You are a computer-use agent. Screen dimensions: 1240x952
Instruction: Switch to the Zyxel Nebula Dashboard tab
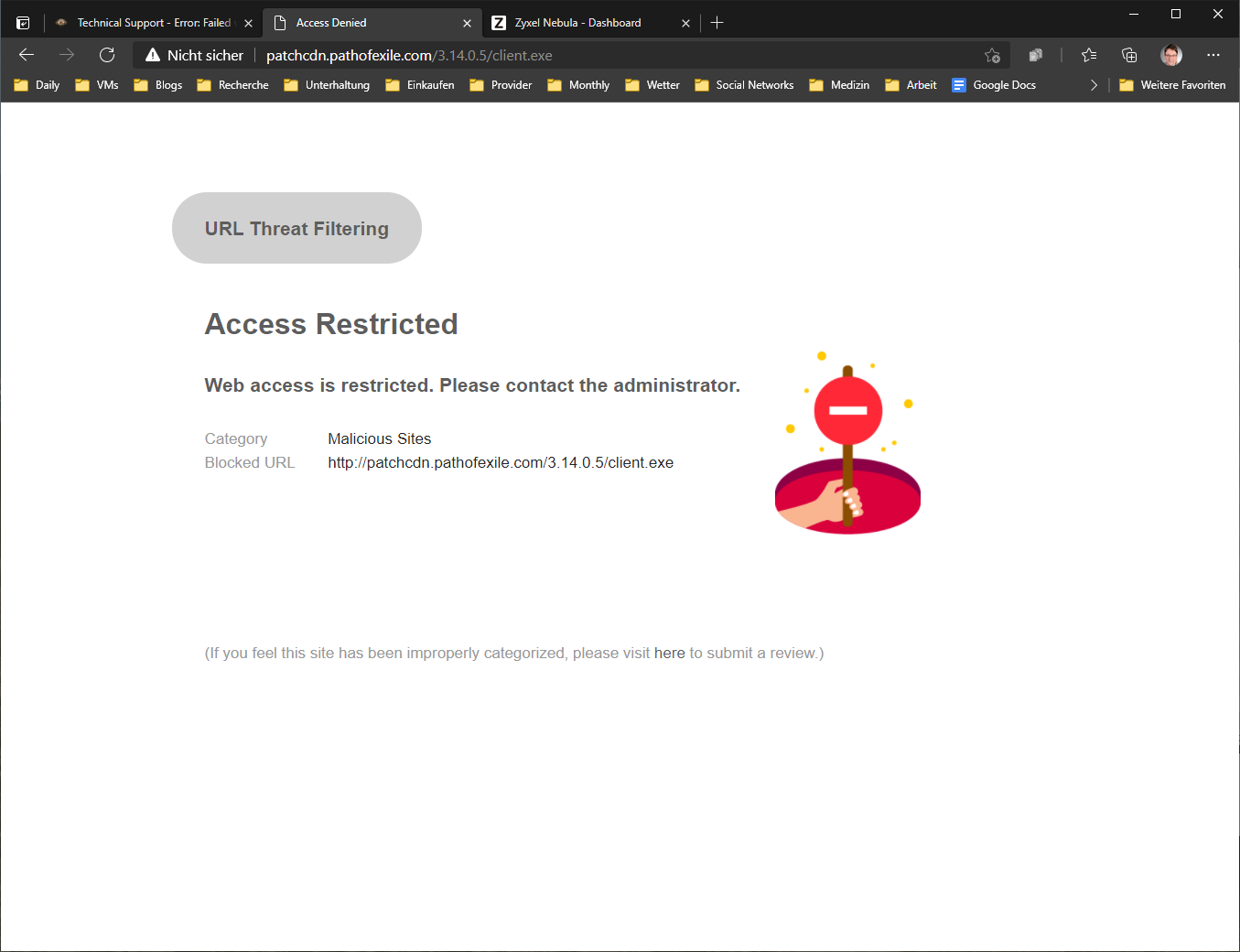pyautogui.click(x=577, y=23)
